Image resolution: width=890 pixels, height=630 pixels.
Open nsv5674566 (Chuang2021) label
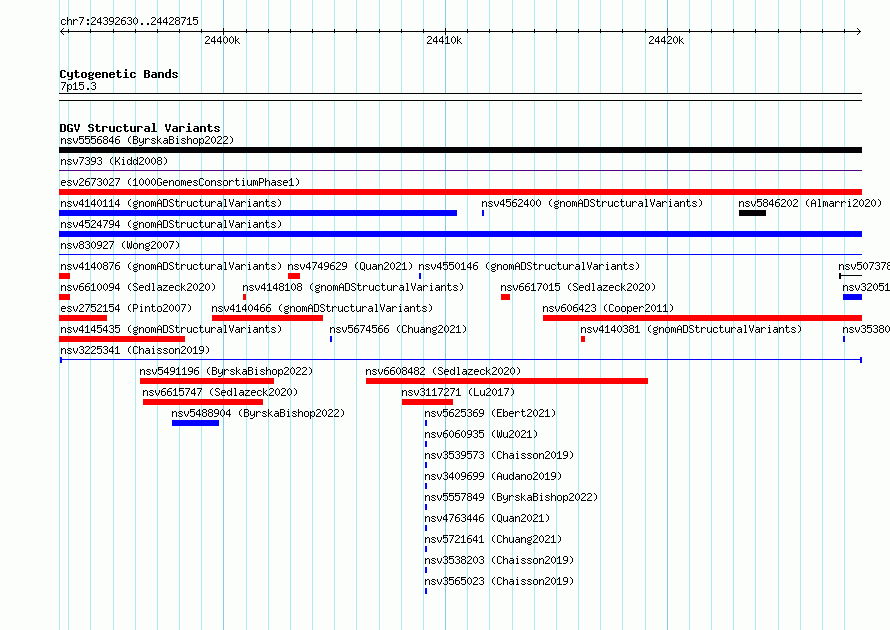tap(398, 329)
